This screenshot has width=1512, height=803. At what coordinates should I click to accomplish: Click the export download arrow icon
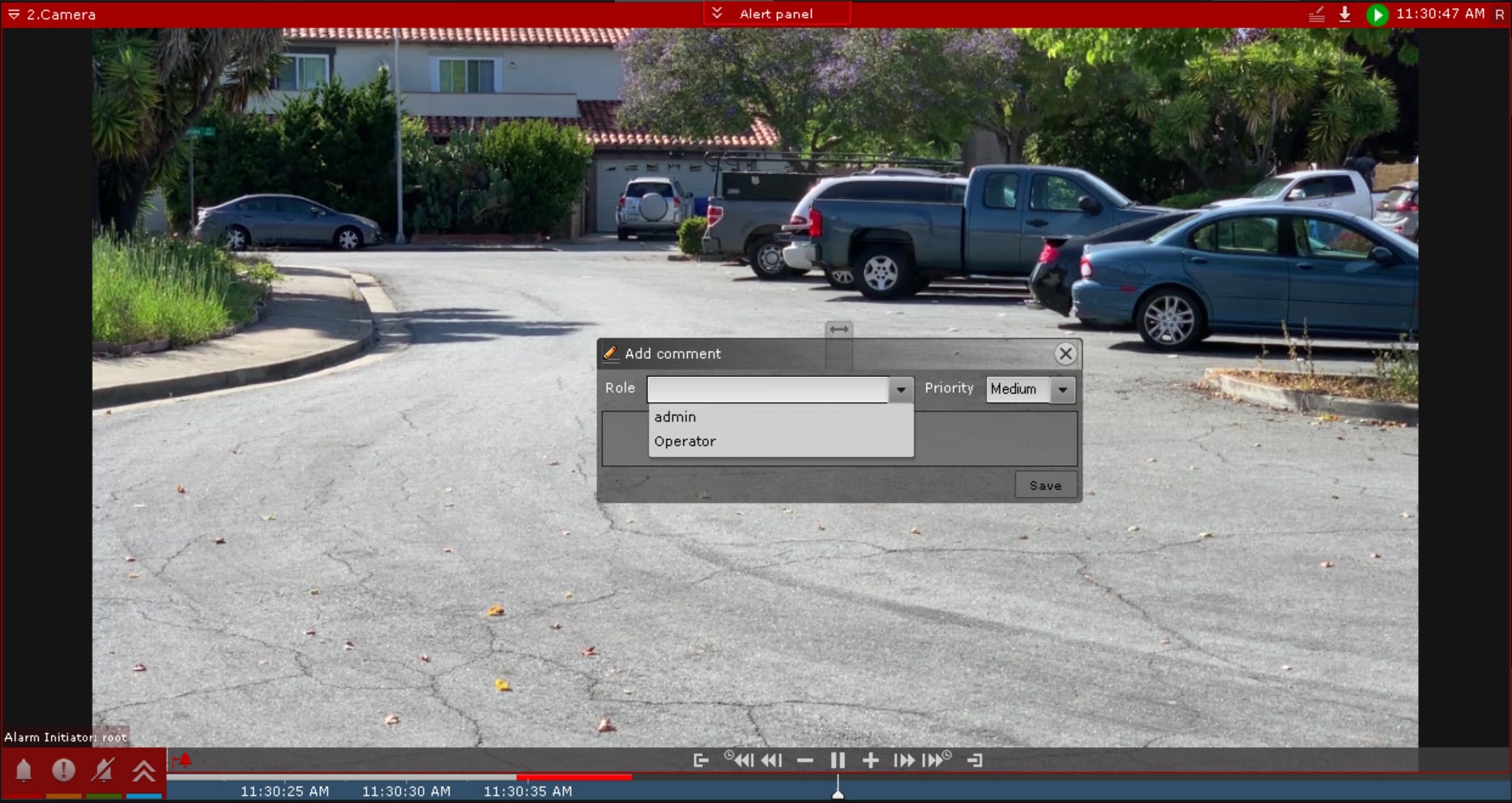coord(1344,15)
